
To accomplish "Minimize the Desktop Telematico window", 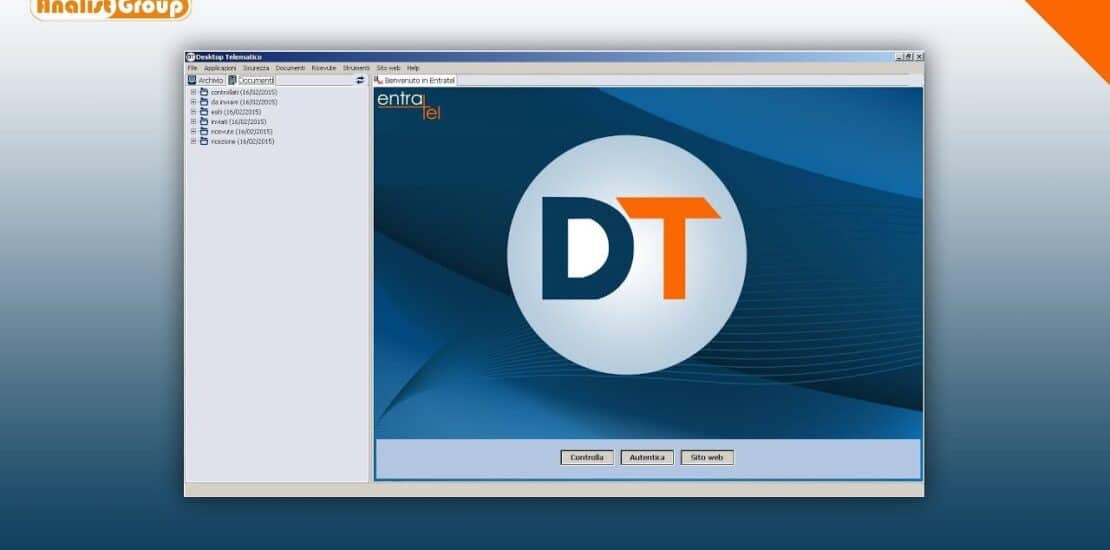I will coord(899,57).
